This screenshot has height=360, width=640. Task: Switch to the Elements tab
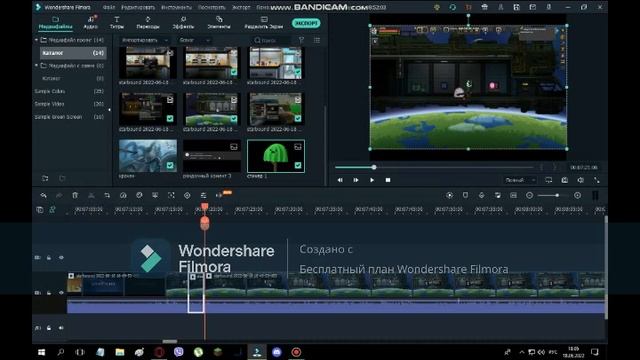[219, 23]
